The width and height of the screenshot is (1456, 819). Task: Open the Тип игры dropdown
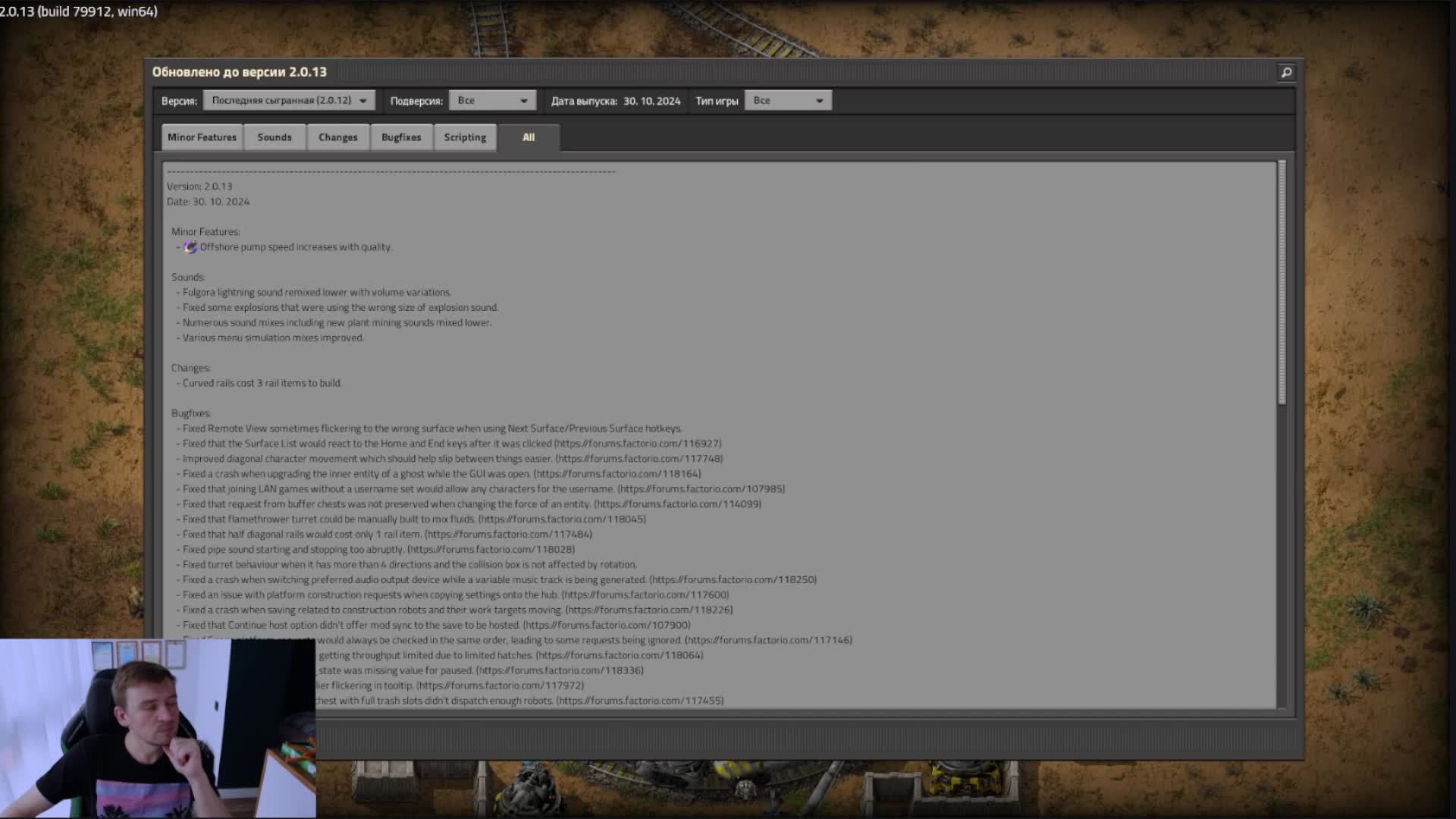pyautogui.click(x=788, y=100)
